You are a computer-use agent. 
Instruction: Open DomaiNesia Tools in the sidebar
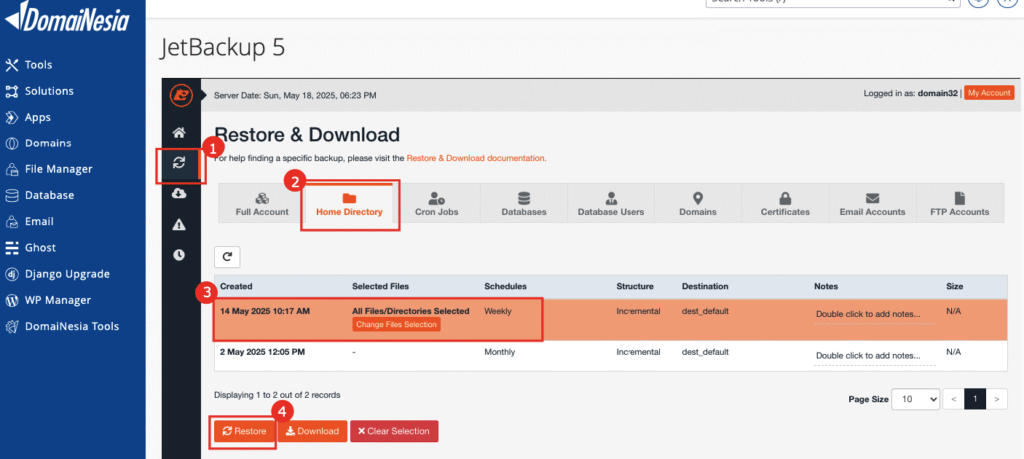(62, 326)
